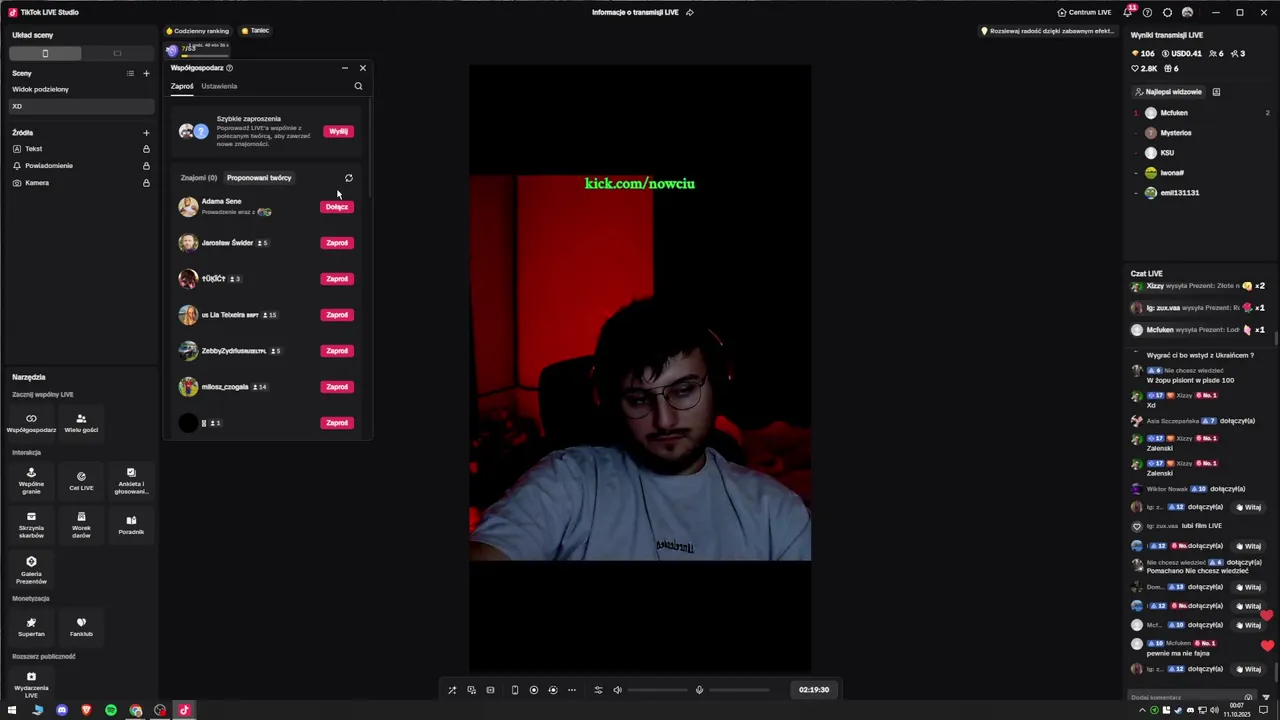Click Witaj for Wiktor Nowak's neighbor row below

(x=1248, y=507)
